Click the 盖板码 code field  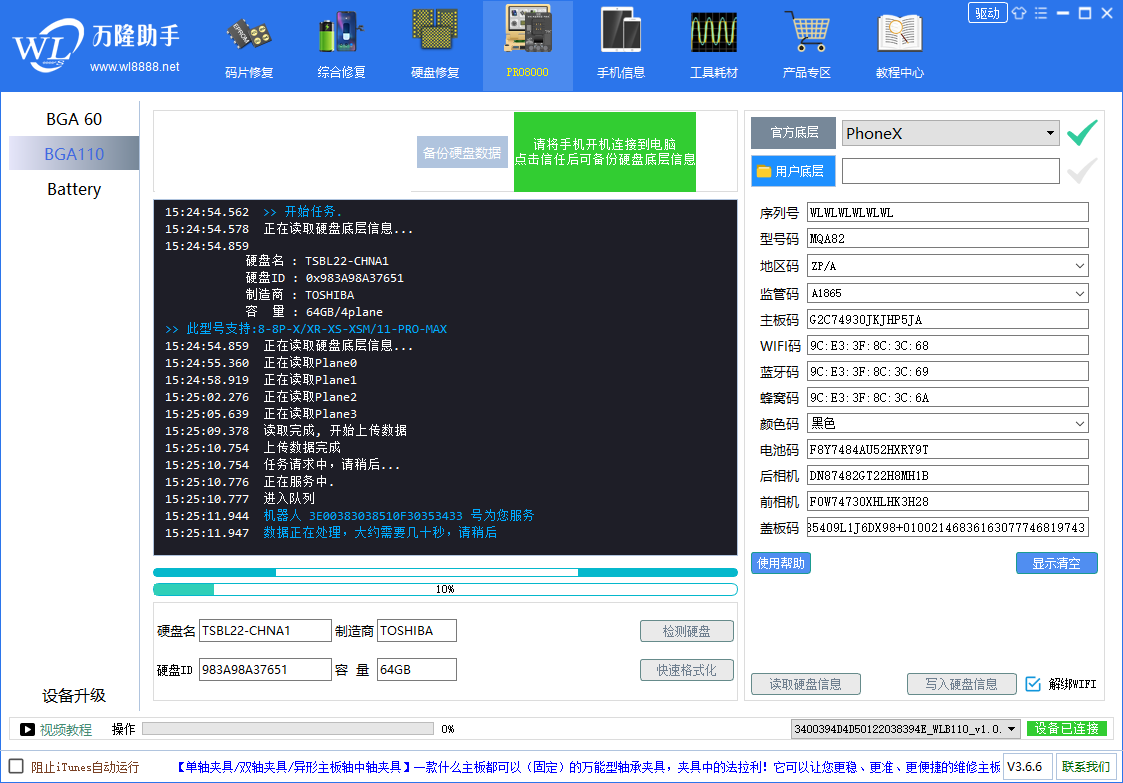[948, 527]
